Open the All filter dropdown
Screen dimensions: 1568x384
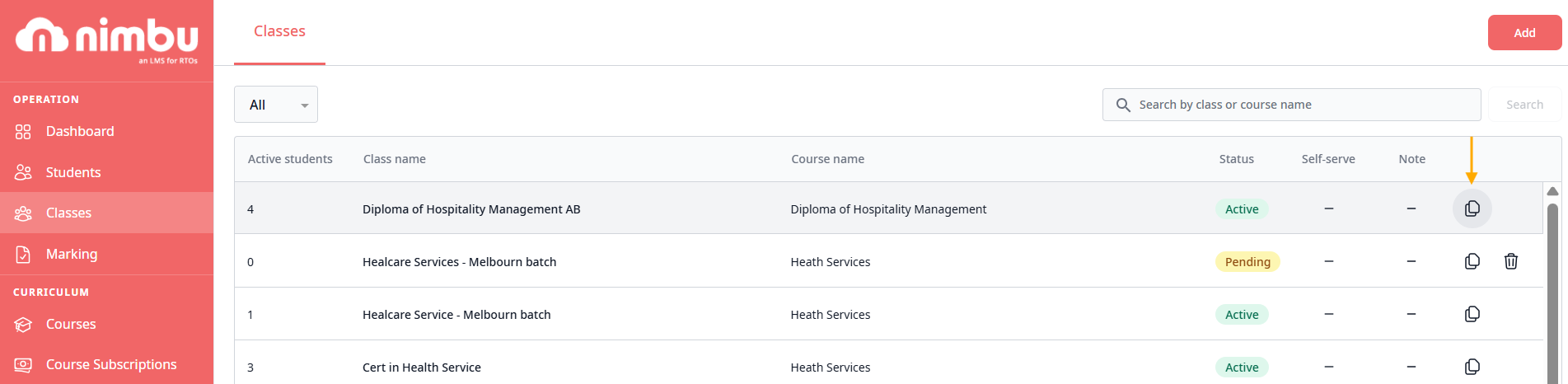(275, 105)
